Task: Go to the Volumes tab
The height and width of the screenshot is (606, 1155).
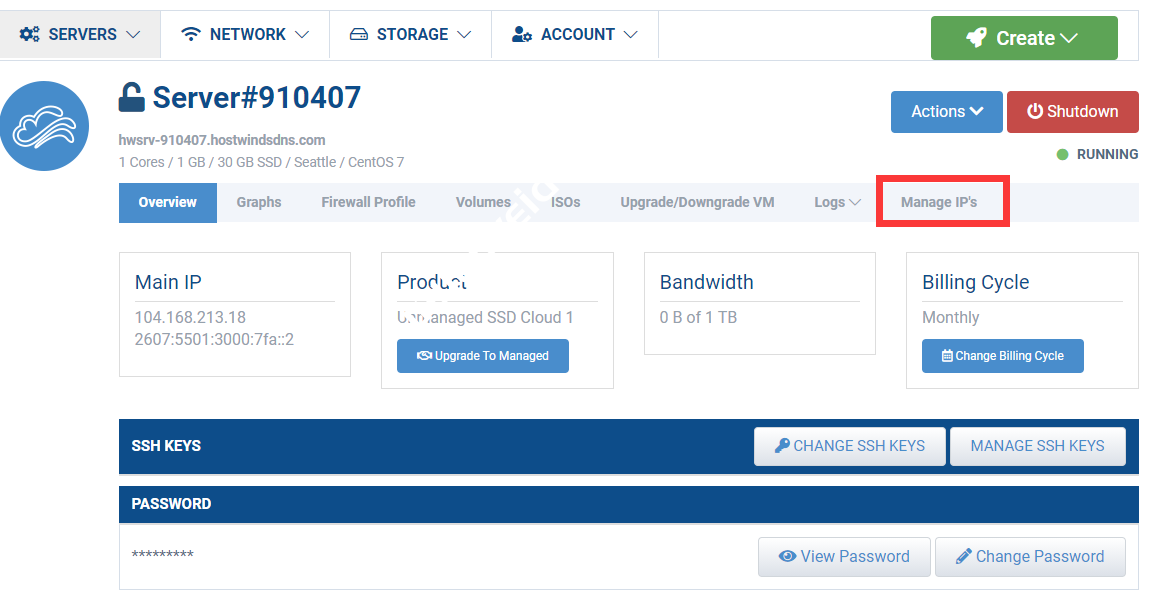Action: pyautogui.click(x=483, y=202)
